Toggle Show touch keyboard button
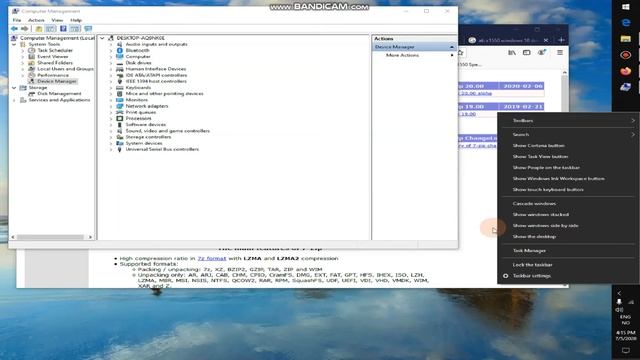The width and height of the screenshot is (640, 360). tap(568, 189)
